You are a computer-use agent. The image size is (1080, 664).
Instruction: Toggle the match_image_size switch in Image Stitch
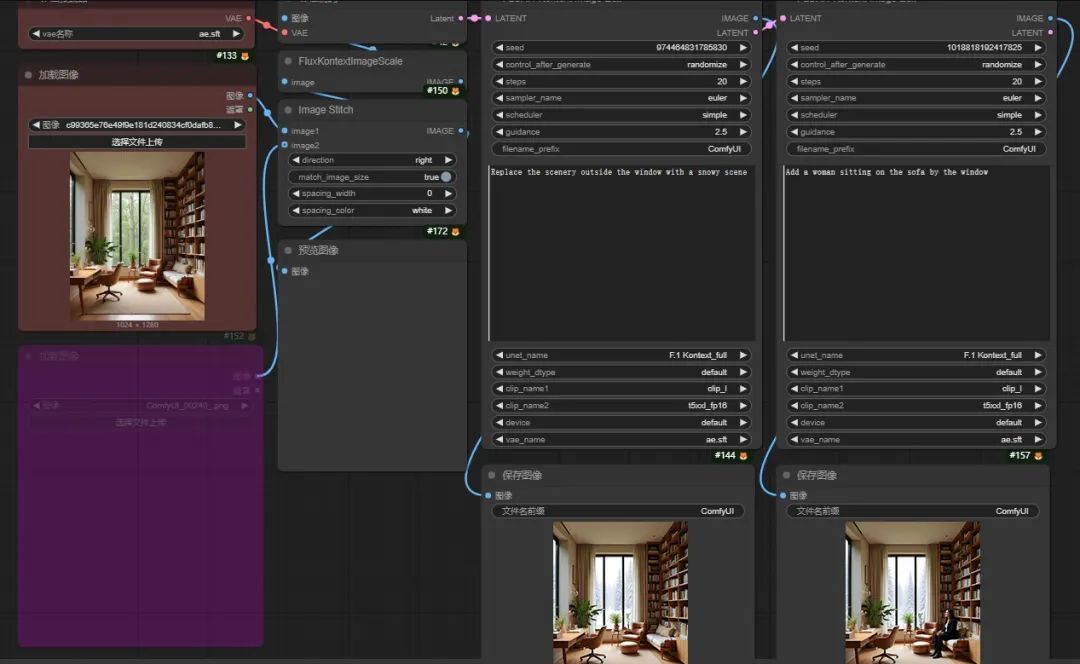pos(445,177)
